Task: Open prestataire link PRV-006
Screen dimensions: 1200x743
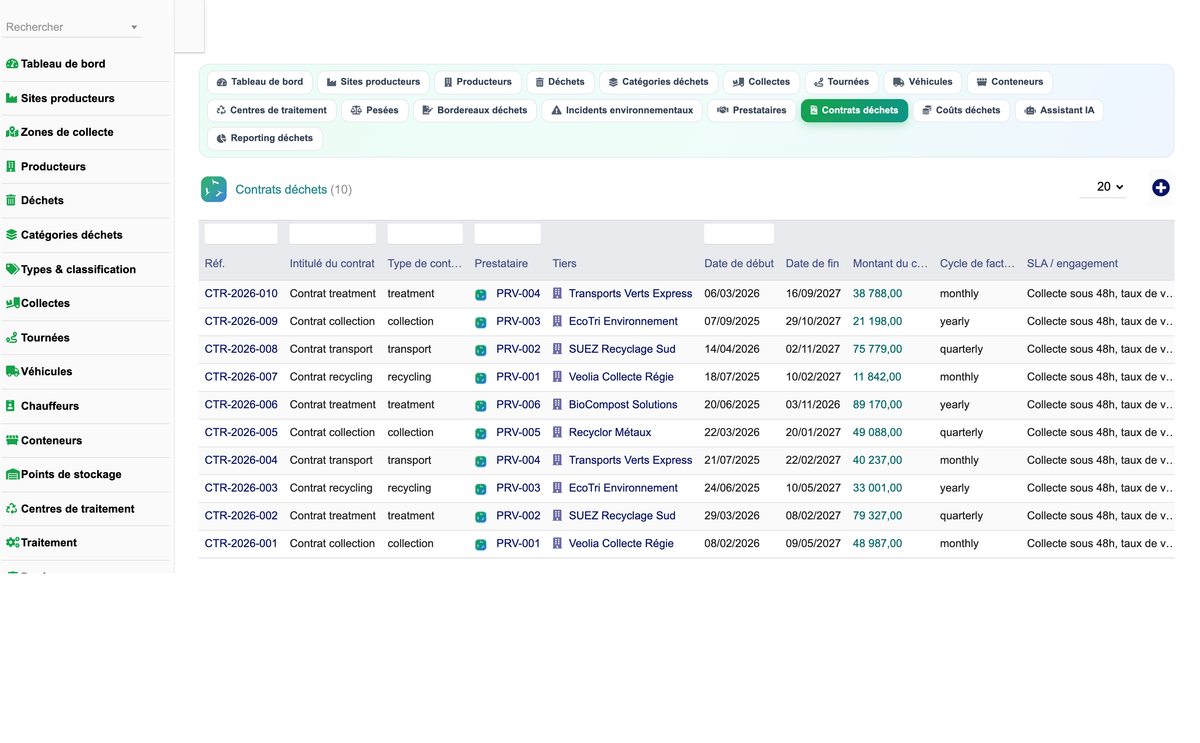Action: pos(518,405)
